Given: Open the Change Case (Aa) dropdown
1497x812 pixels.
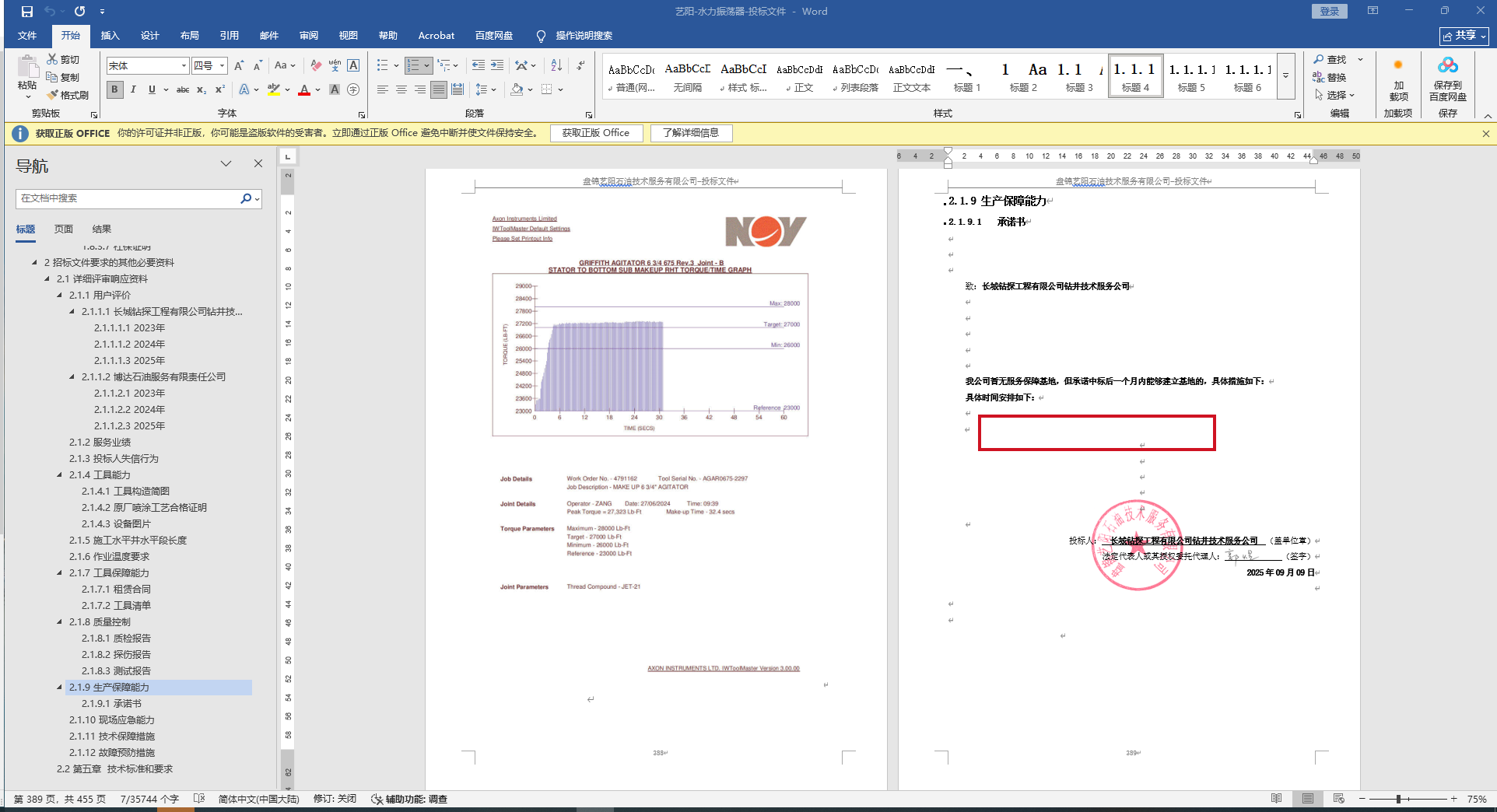Looking at the screenshot, I should [285, 66].
